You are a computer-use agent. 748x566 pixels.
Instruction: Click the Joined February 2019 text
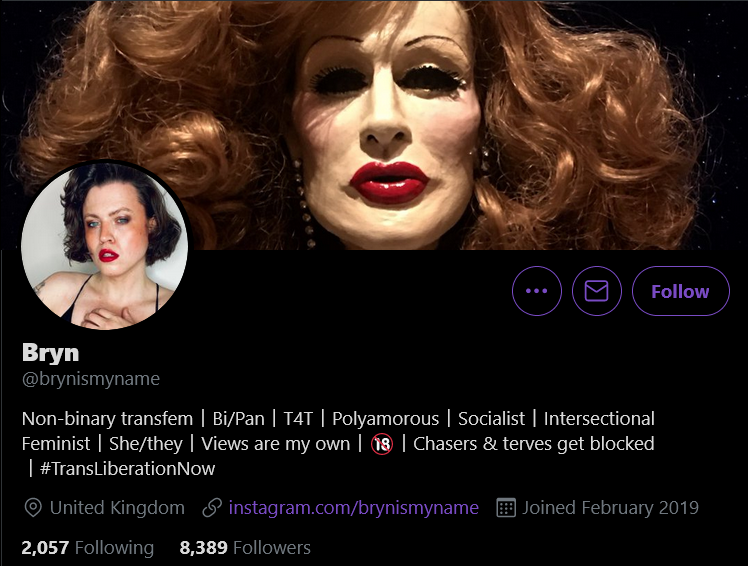[610, 507]
